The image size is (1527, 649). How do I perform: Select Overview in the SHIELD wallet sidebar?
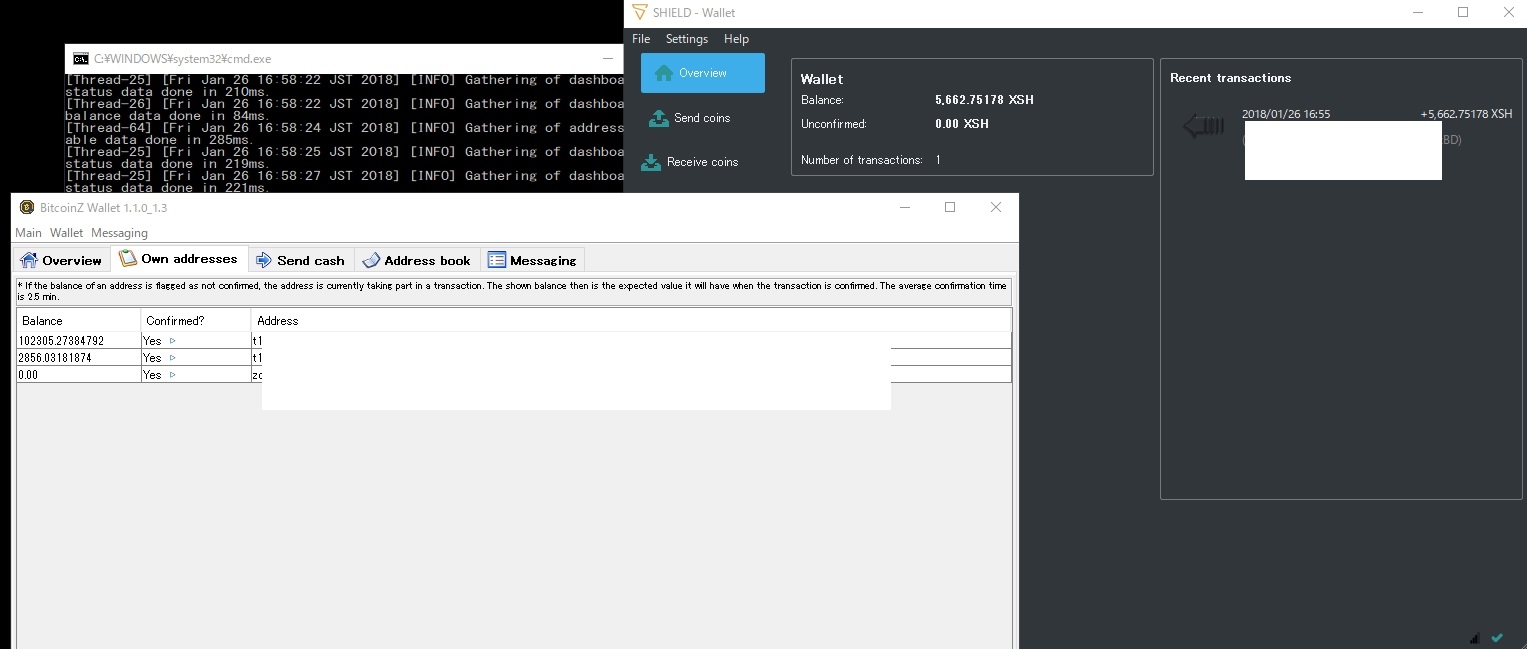click(x=703, y=73)
